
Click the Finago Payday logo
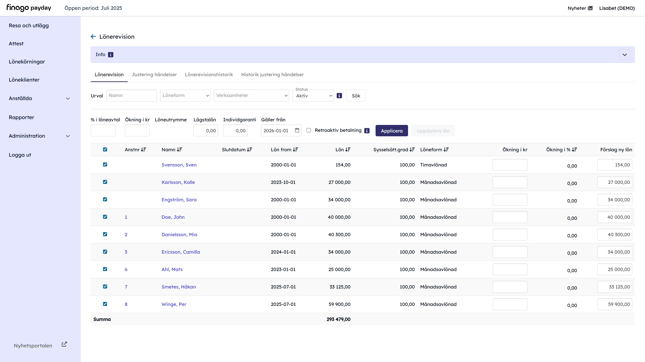(29, 8)
